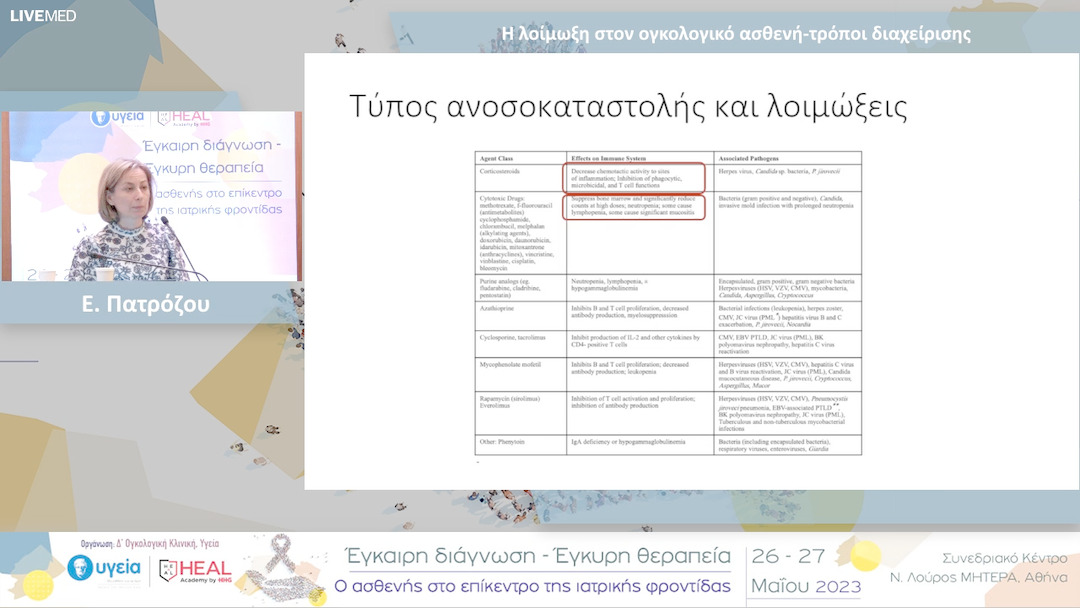Click the hands-holding-ribbon artwork near the footer

pos(283,584)
